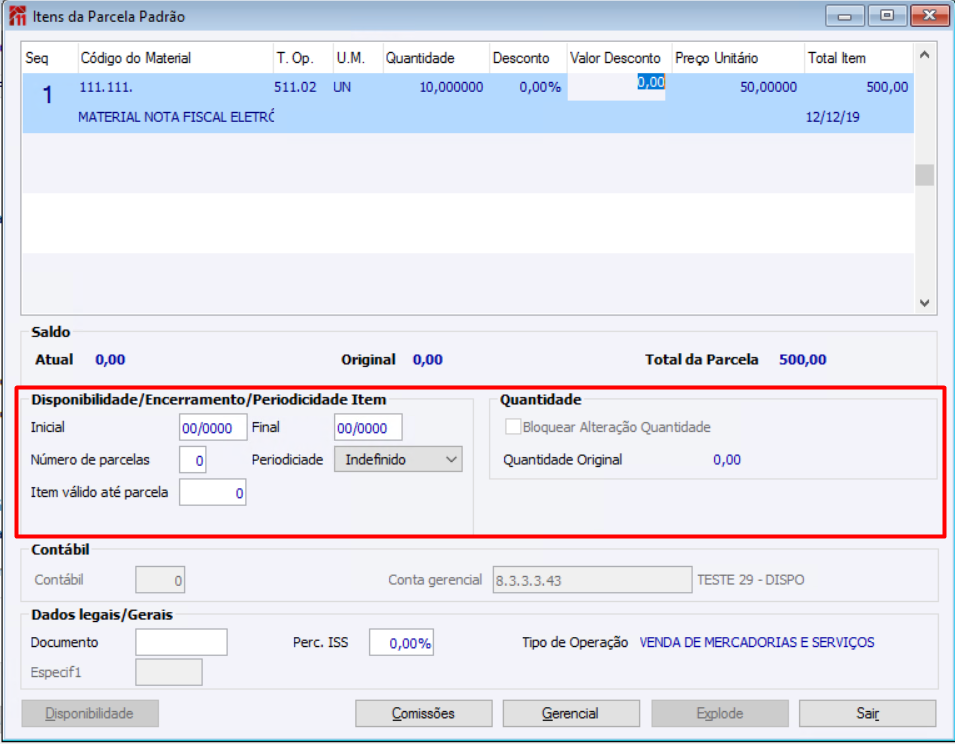The width and height of the screenshot is (955, 744).
Task: Click quantity cell 10,000000
Action: click(451, 88)
